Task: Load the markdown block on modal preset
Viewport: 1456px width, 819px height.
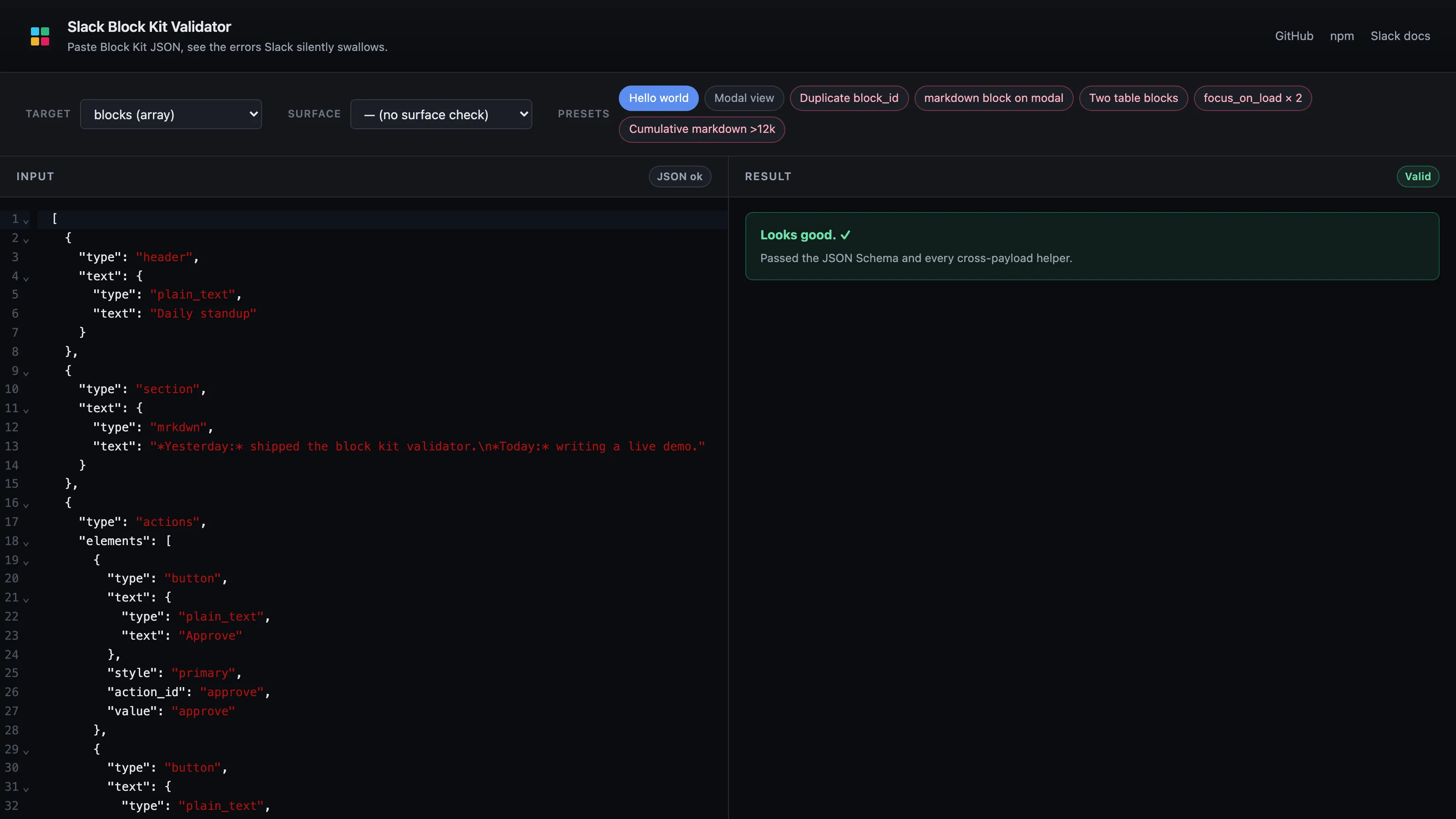Action: (994, 98)
